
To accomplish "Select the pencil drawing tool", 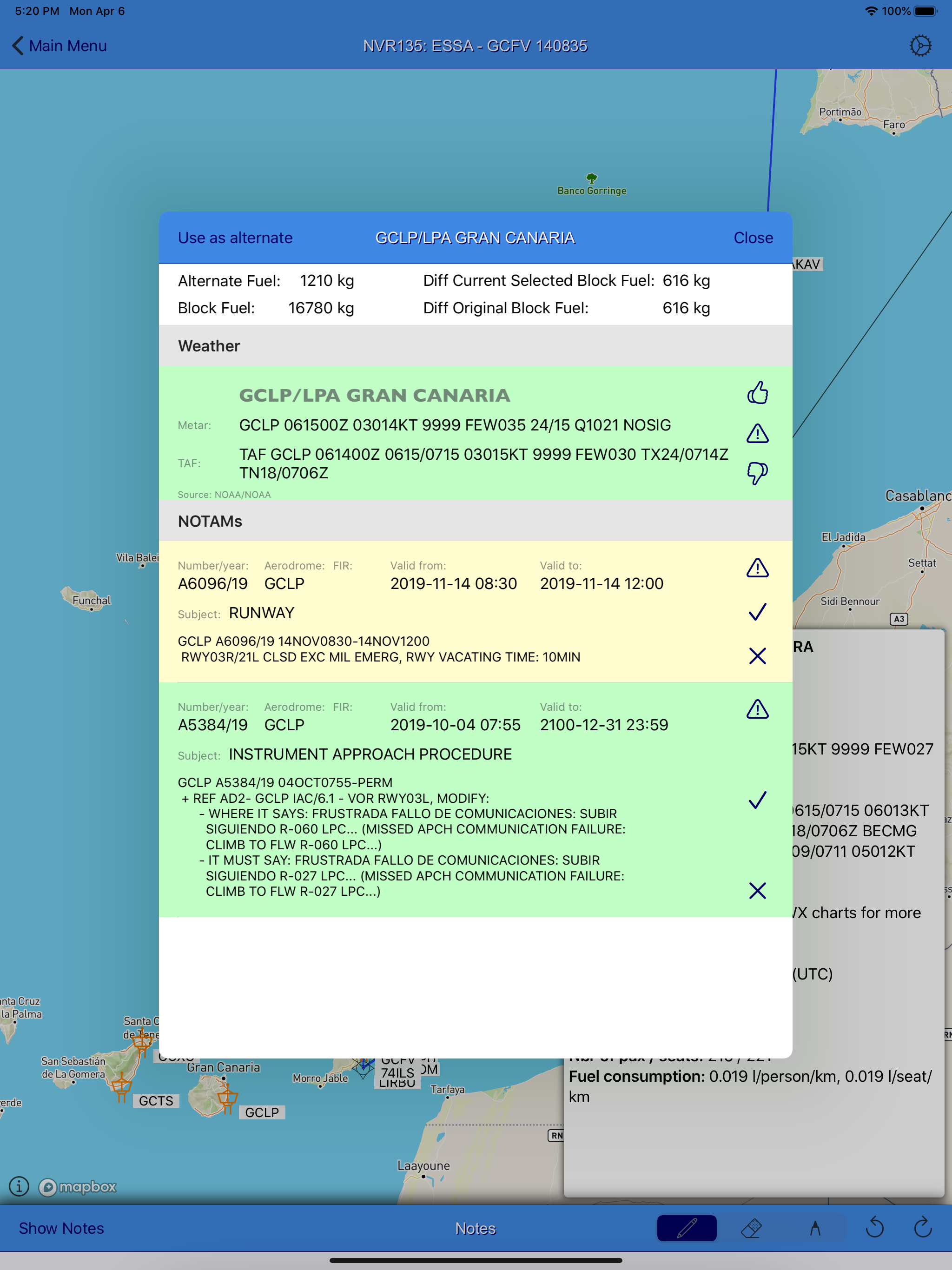I will [x=687, y=1228].
